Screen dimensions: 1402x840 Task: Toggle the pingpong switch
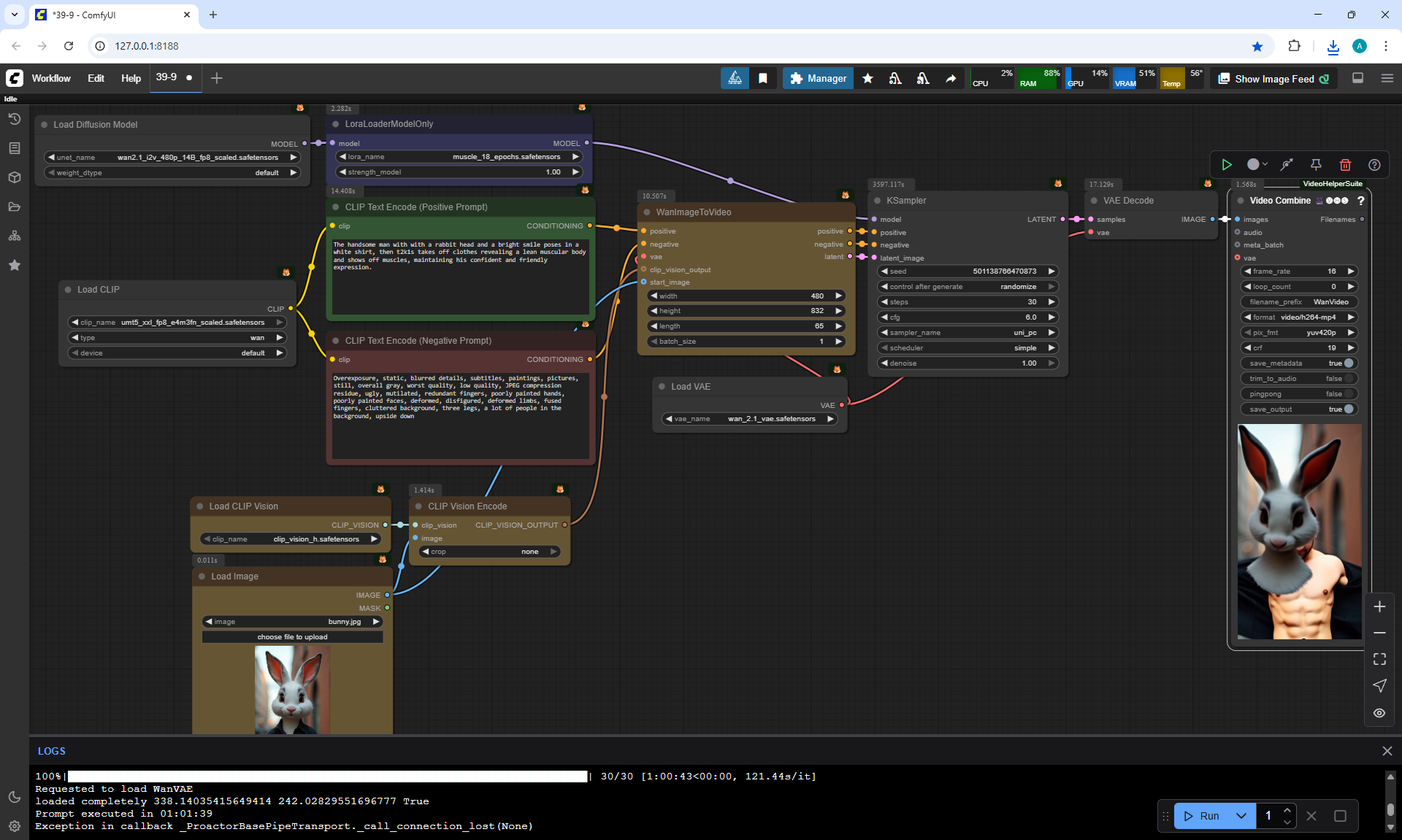1348,393
